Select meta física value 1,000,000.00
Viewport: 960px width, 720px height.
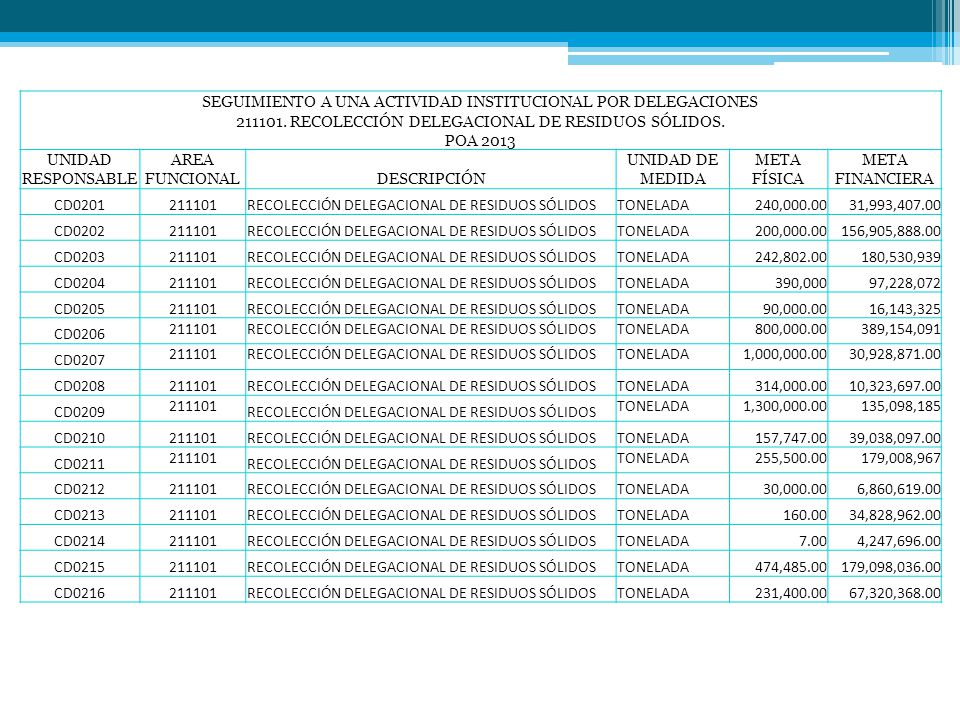tap(785, 354)
